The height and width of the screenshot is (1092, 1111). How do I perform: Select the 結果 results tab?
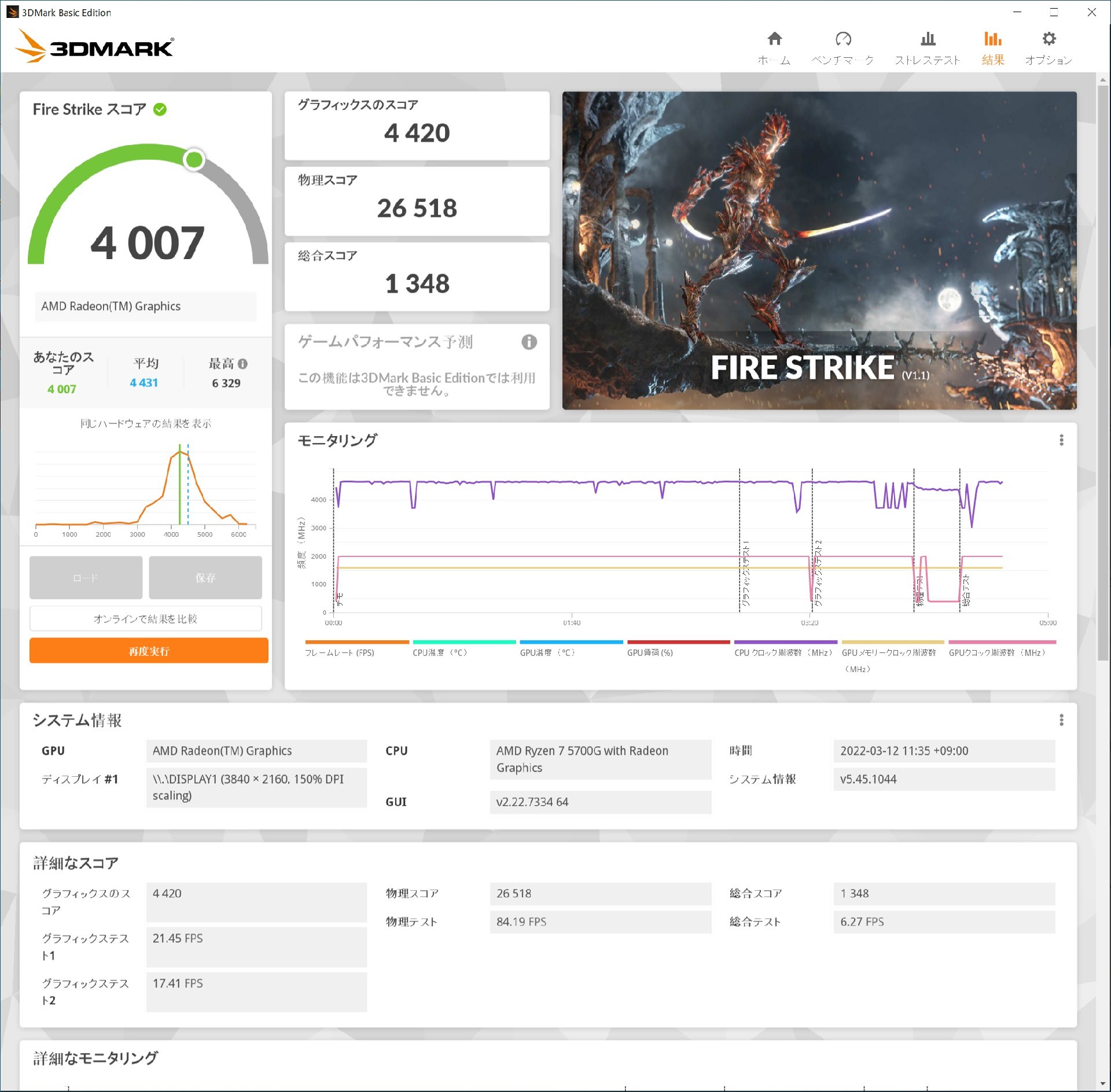coord(992,48)
